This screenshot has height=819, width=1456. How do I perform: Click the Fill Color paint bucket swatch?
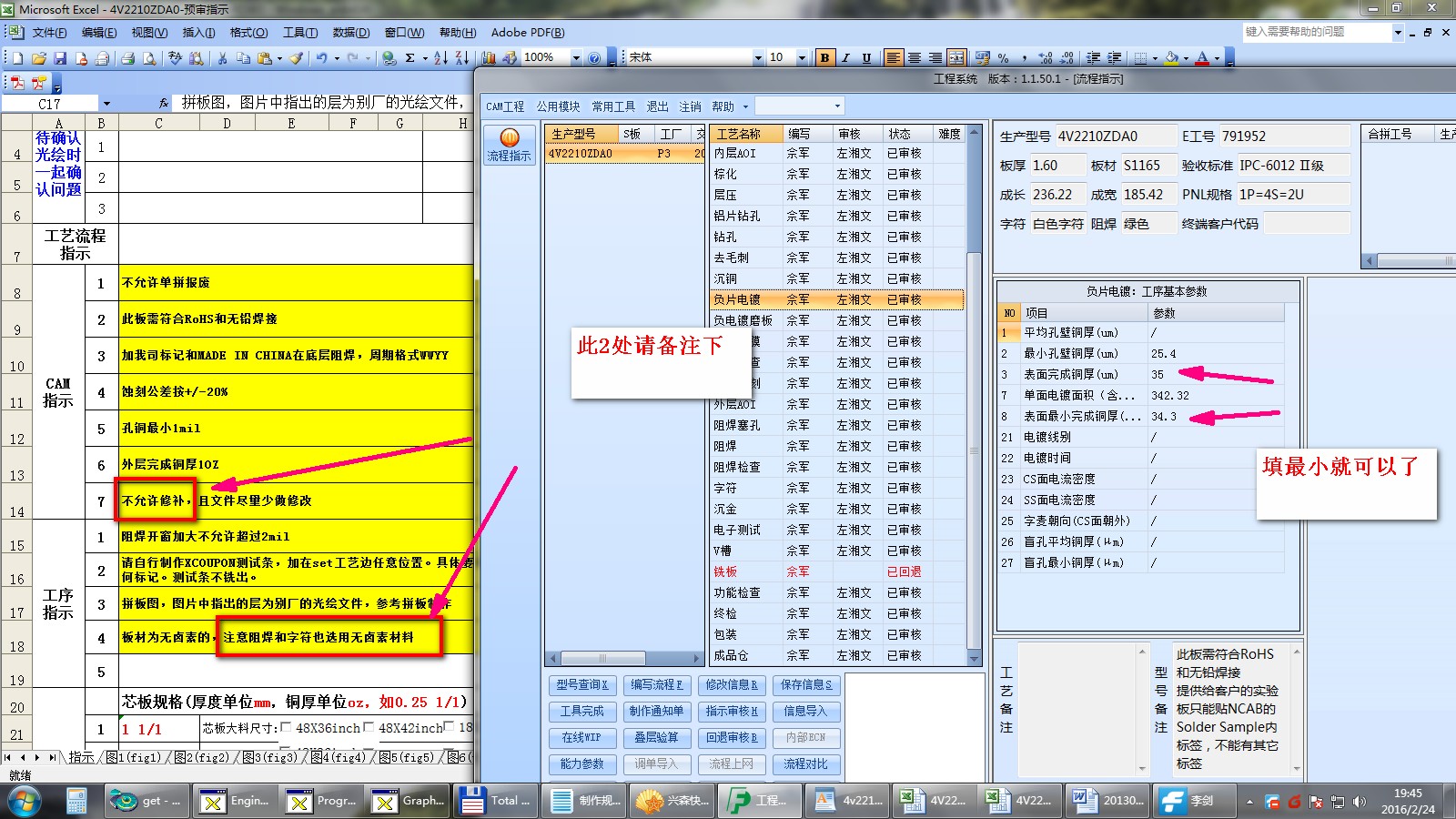pyautogui.click(x=1171, y=57)
